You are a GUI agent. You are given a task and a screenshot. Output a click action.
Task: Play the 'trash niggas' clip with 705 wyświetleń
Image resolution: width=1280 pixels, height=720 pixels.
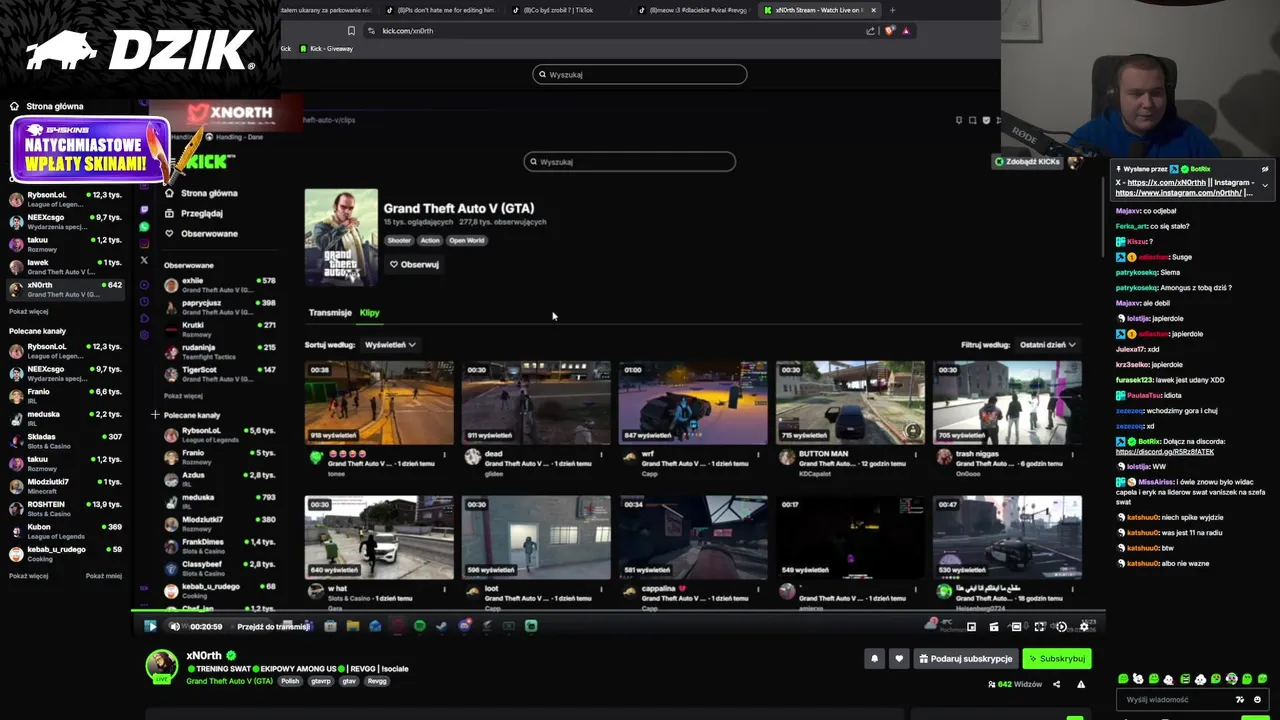[1007, 403]
